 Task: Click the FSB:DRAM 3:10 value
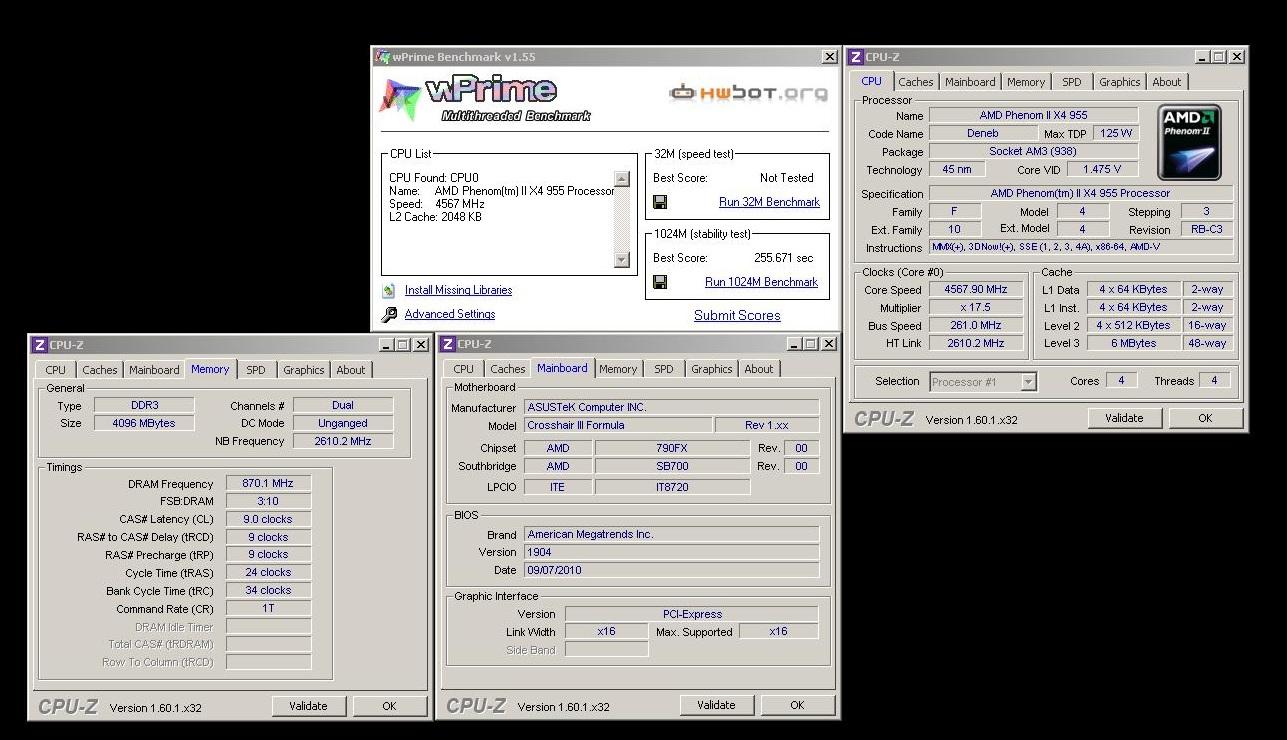[268, 501]
